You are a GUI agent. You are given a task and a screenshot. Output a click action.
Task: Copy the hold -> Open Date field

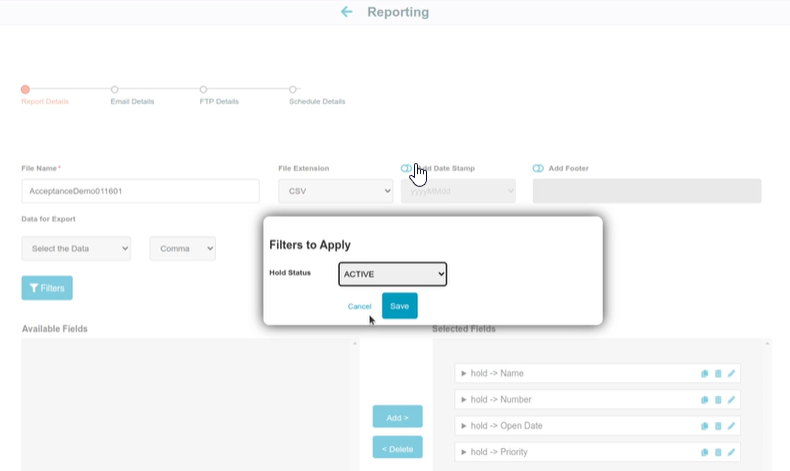tap(704, 426)
